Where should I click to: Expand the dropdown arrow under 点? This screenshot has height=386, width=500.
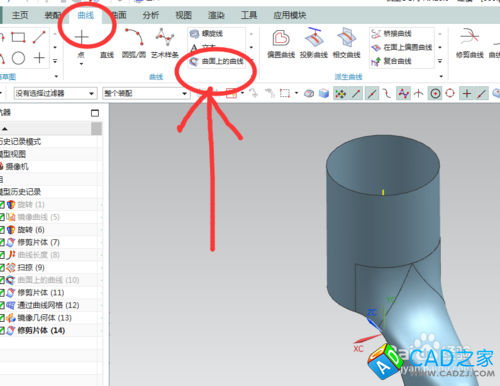(x=81, y=64)
